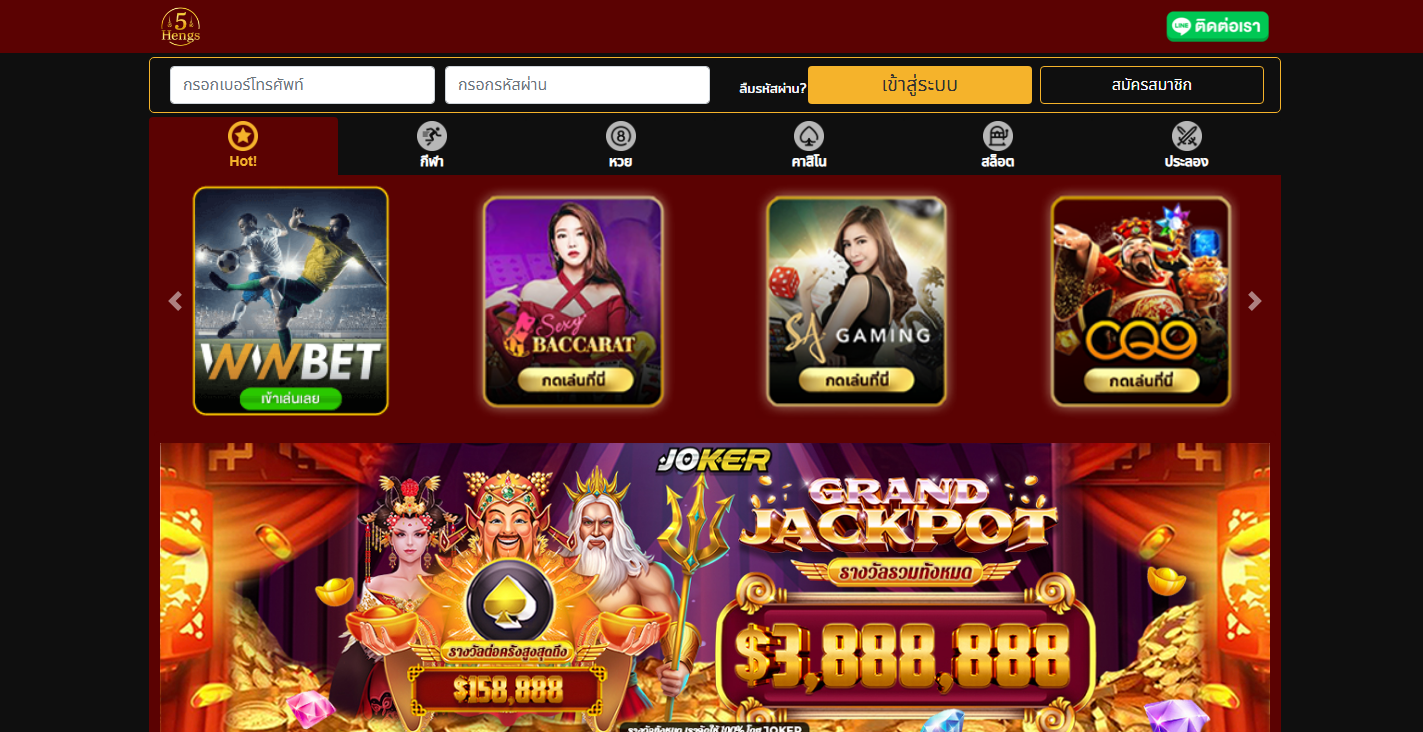1423x732 pixels.
Task: Open the Joker Grand Jackpot banner
Action: point(715,587)
